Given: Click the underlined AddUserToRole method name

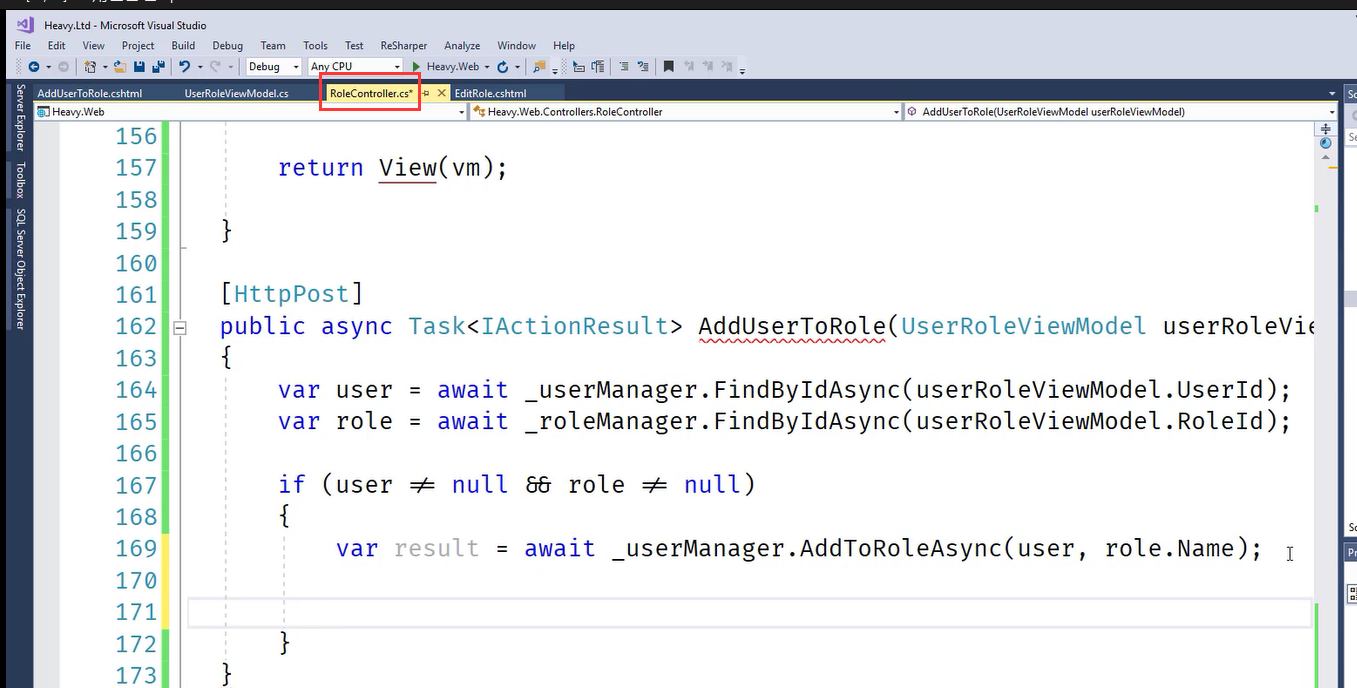Looking at the screenshot, I should pyautogui.click(x=791, y=326).
